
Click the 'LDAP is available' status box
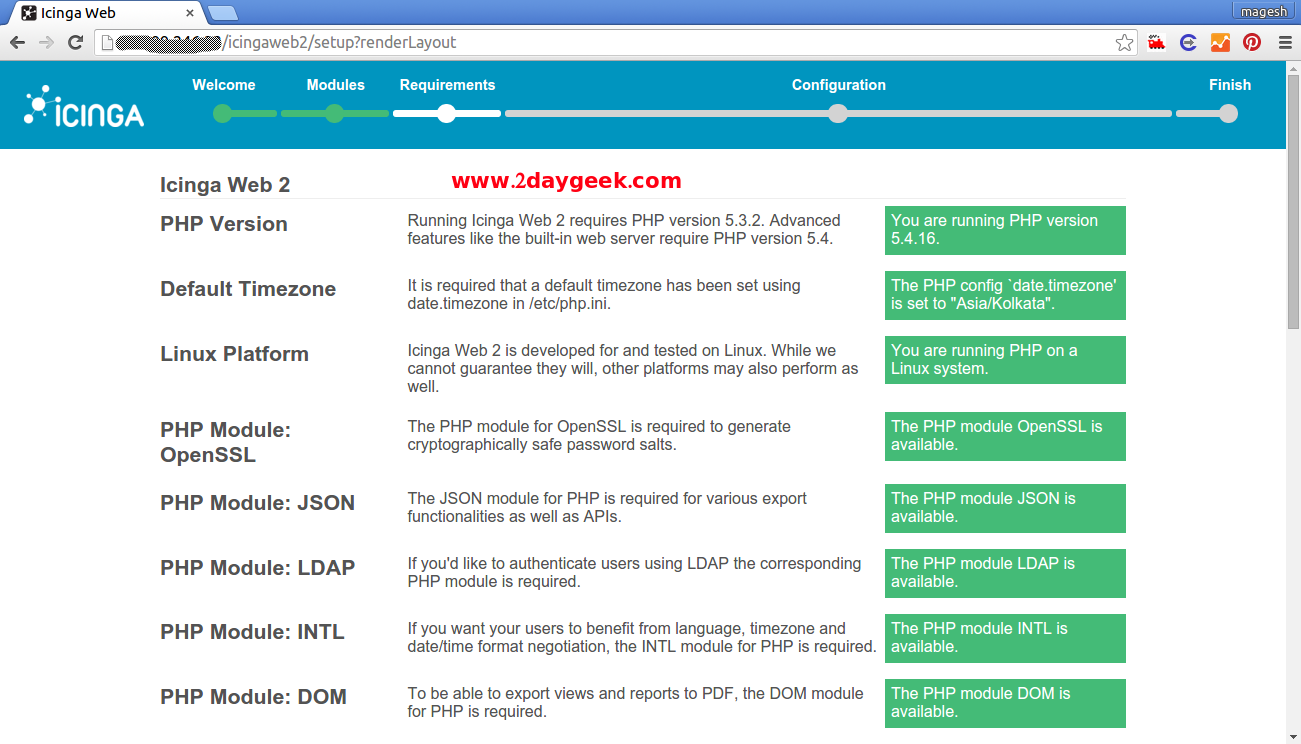coord(1005,573)
